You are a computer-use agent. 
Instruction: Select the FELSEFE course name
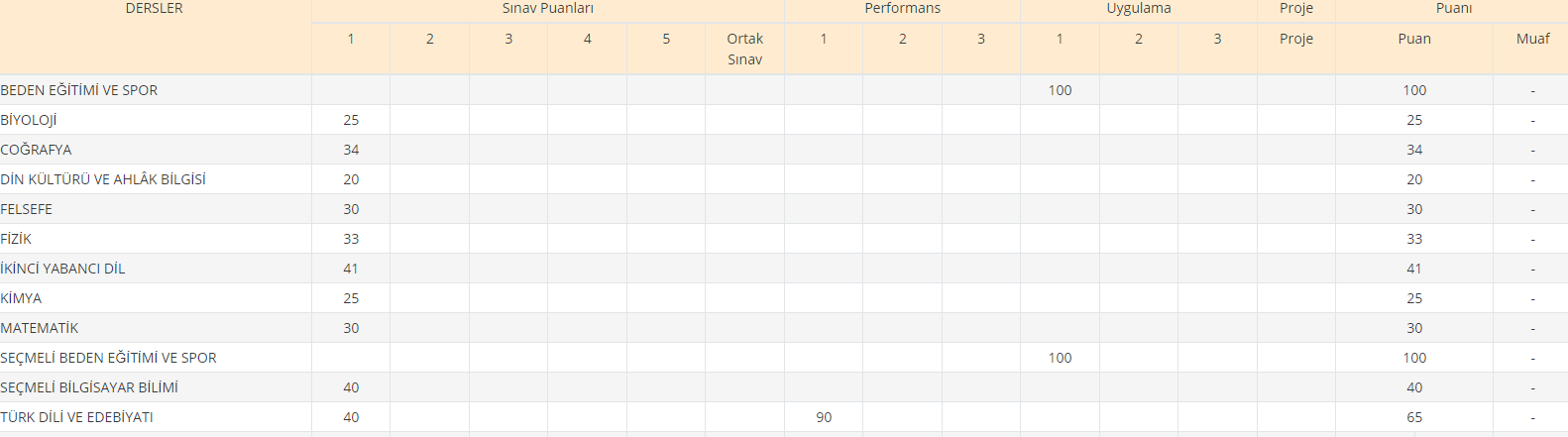[27, 209]
